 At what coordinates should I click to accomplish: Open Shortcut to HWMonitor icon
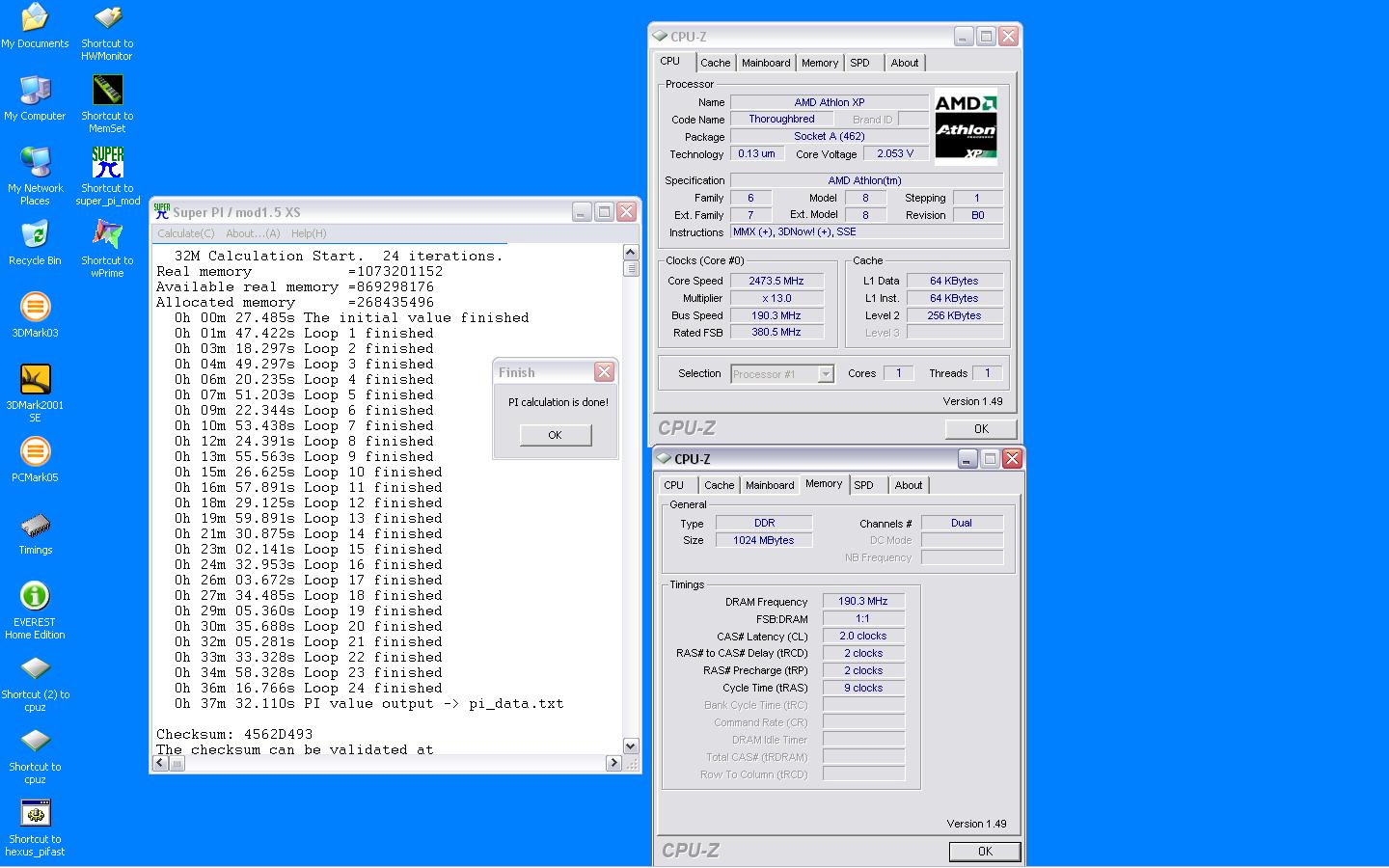[x=107, y=32]
